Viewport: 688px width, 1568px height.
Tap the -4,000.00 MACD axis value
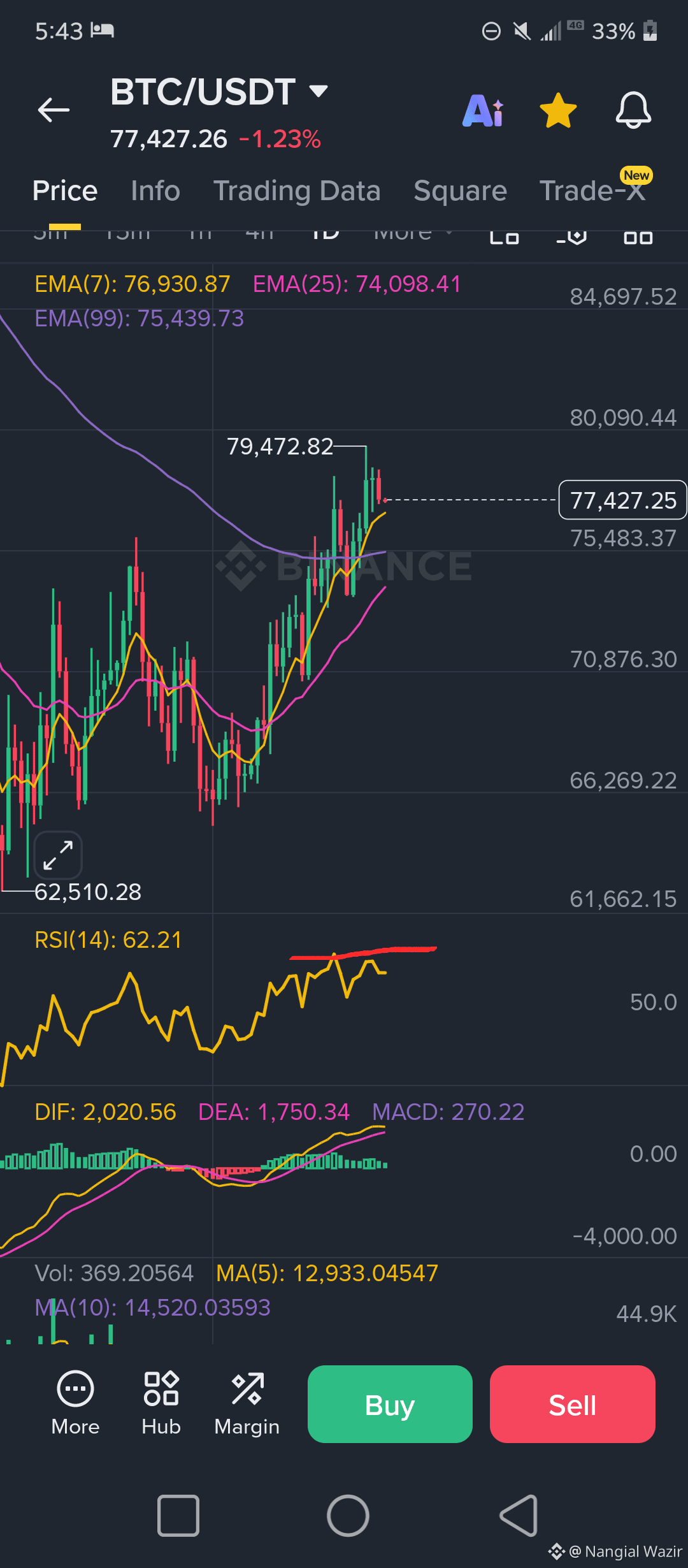point(624,1237)
